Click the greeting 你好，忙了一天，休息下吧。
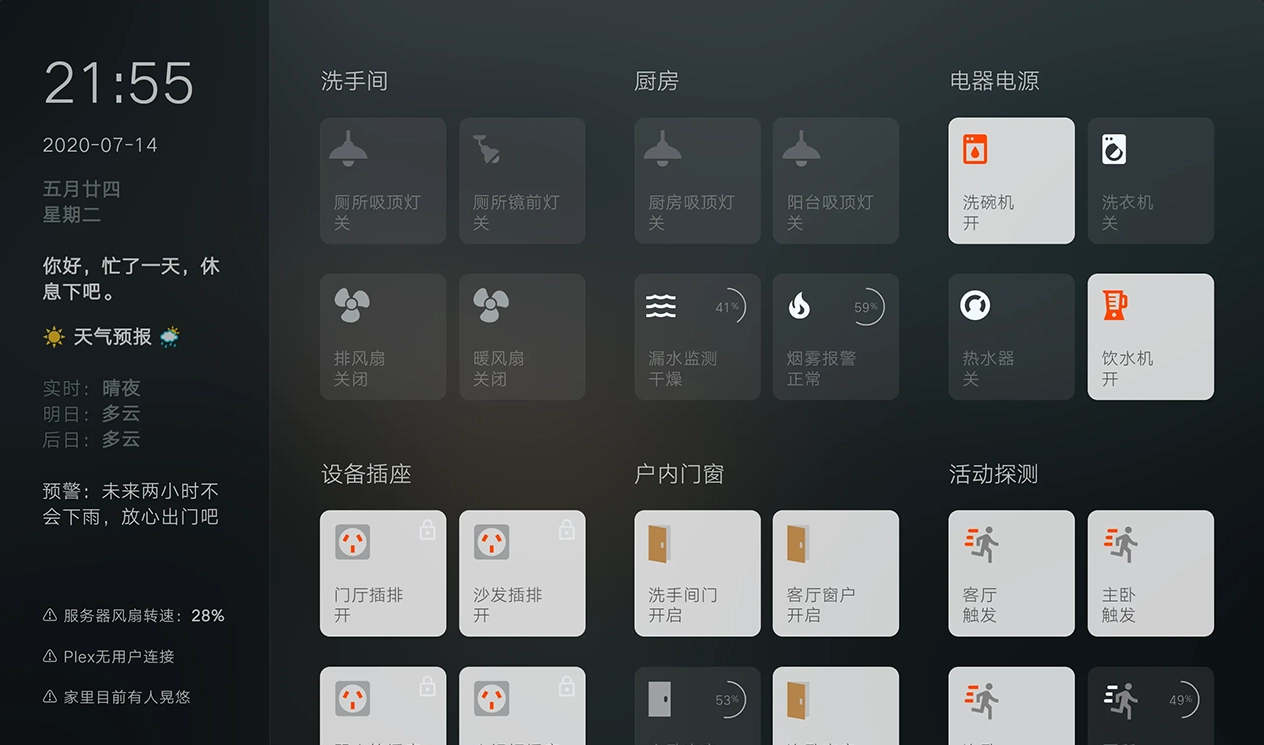Screen dimensions: 1264x745 pyautogui.click(x=131, y=279)
